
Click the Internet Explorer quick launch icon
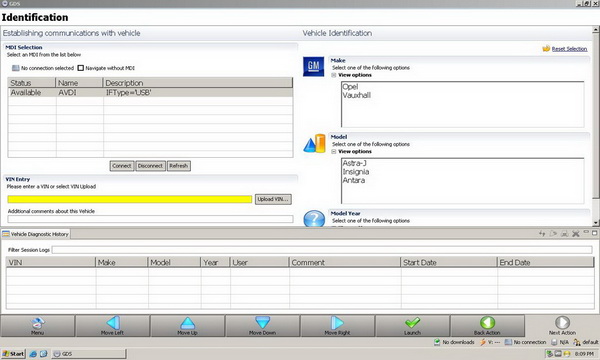[x=33, y=354]
